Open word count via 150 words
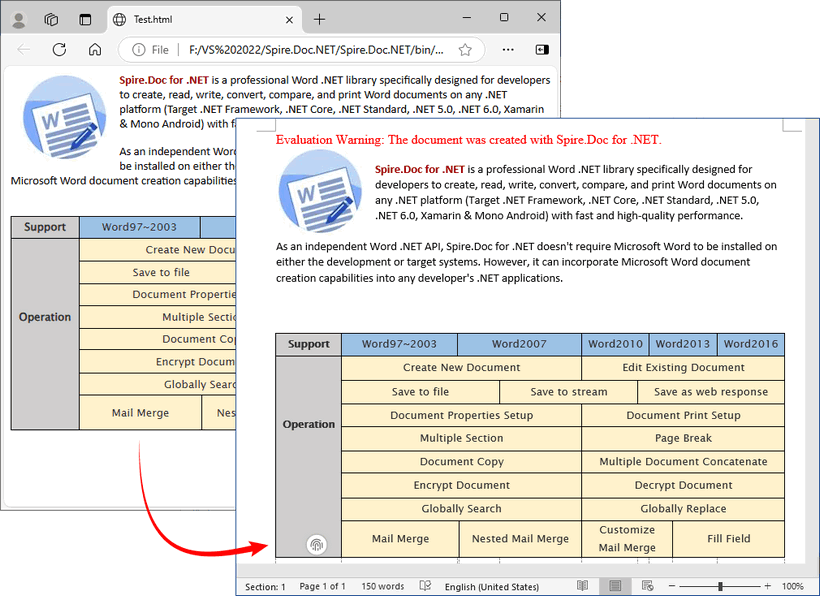820x596 pixels. [382, 586]
